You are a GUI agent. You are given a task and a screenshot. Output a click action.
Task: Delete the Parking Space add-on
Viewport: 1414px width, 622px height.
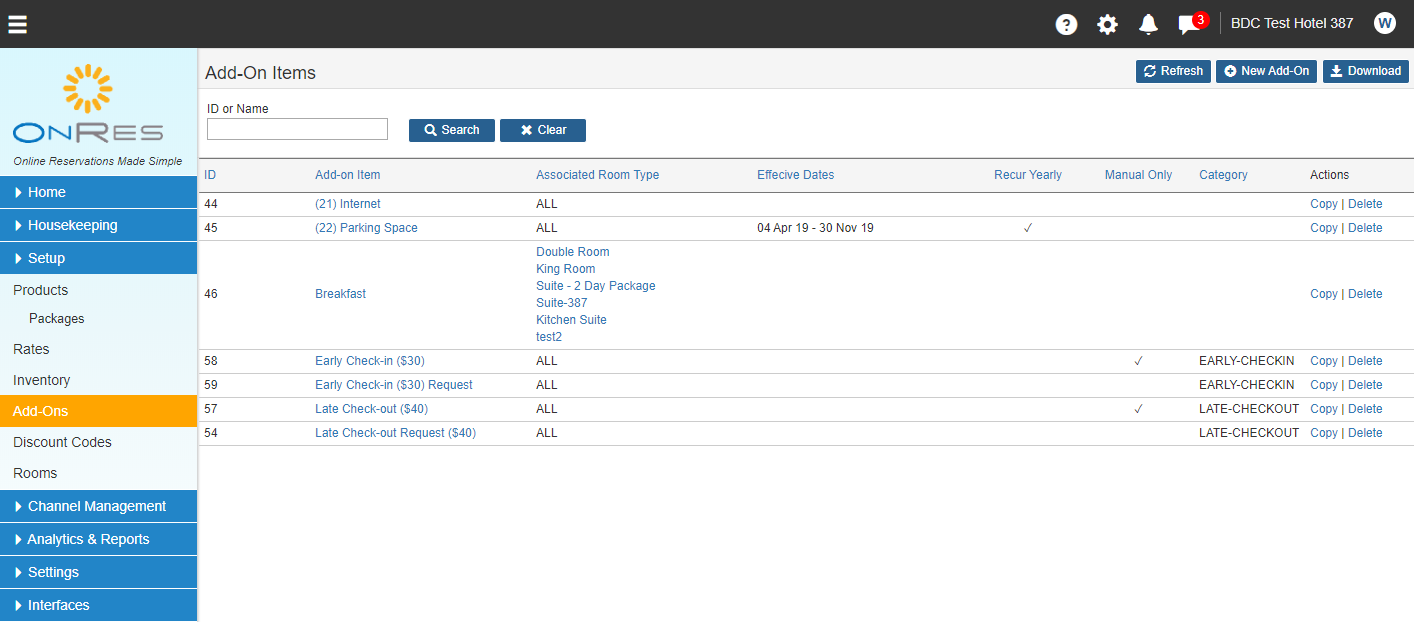[x=1365, y=228]
